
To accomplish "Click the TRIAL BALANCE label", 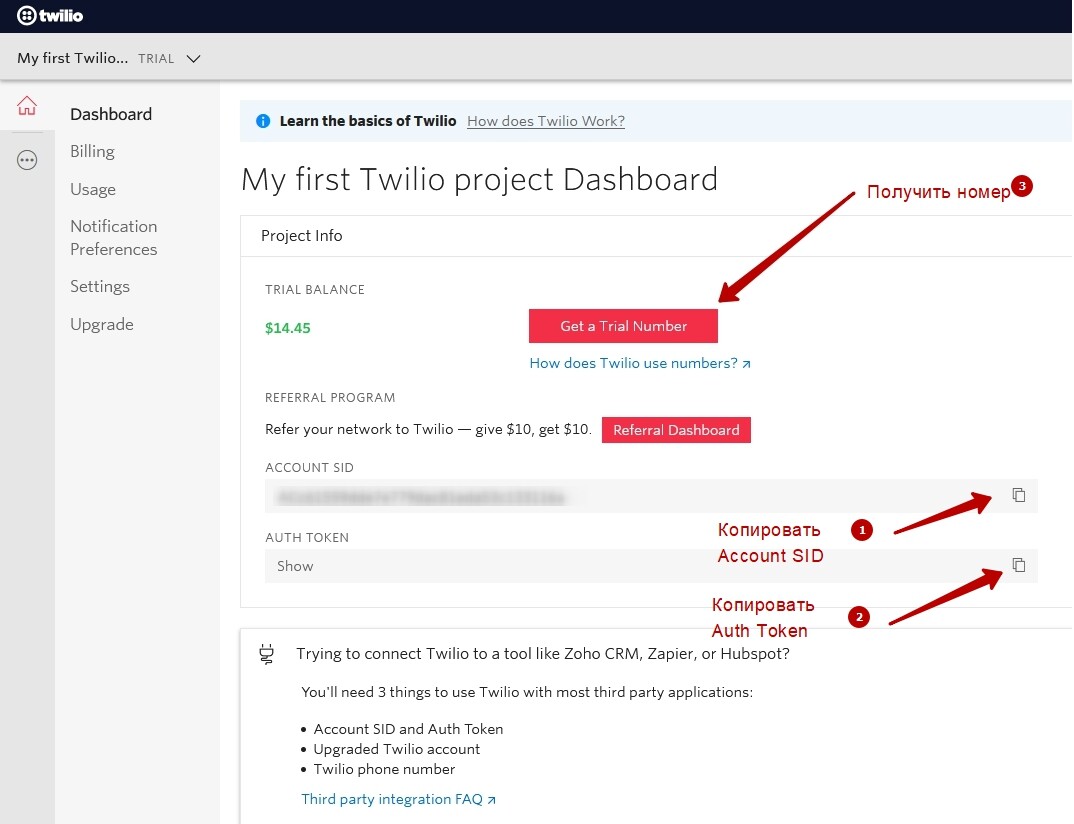I will pos(315,290).
